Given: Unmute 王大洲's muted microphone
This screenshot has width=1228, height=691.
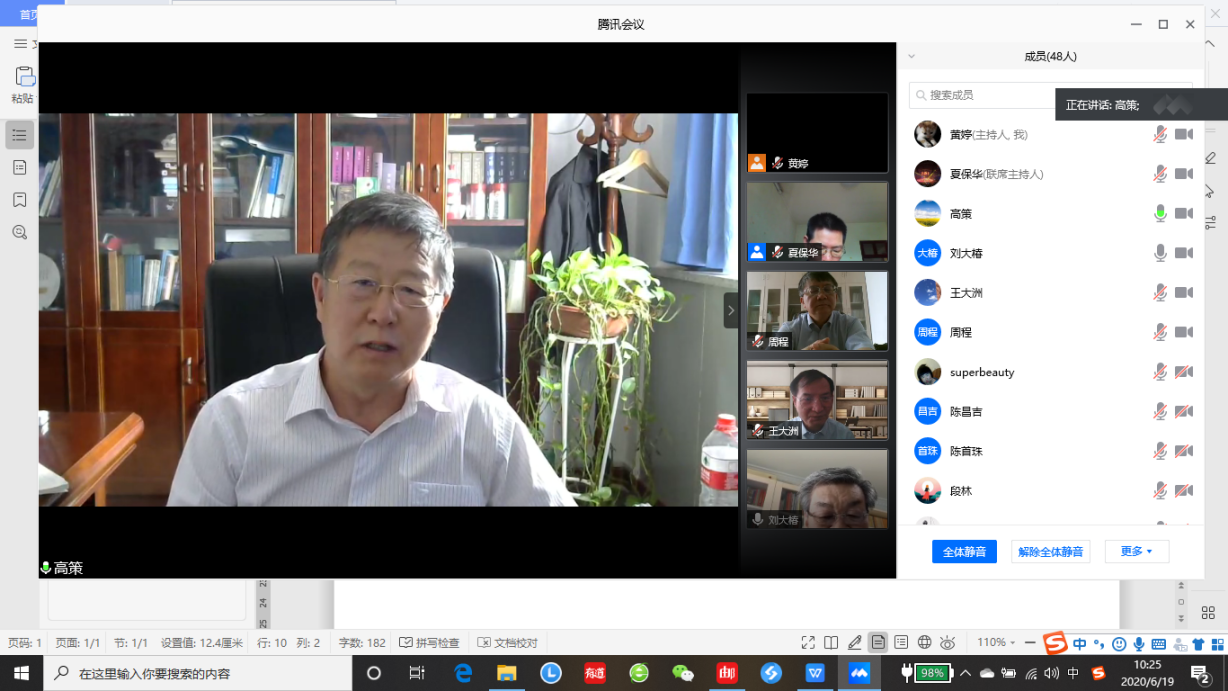Looking at the screenshot, I should [1160, 293].
